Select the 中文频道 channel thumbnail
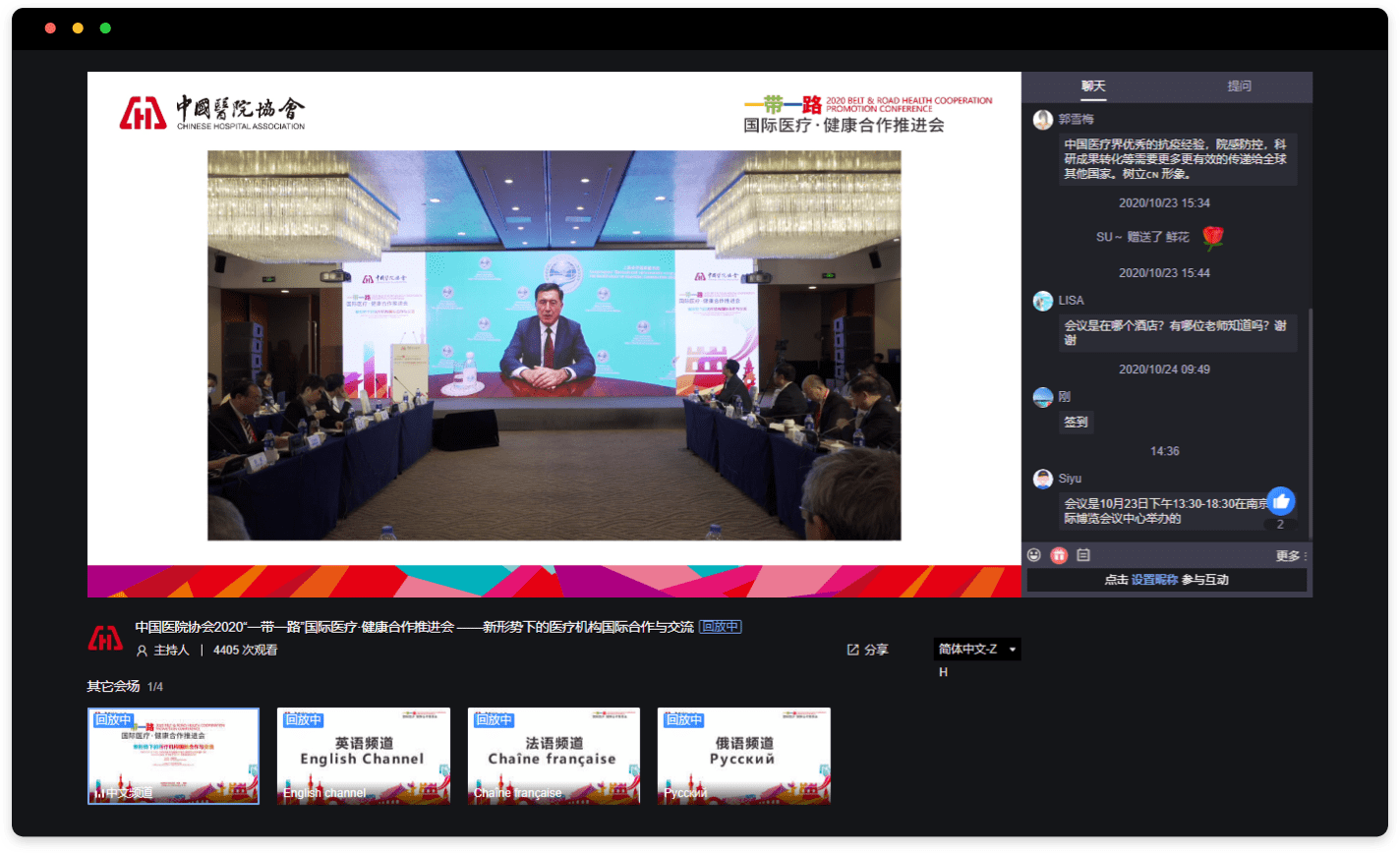 173,756
